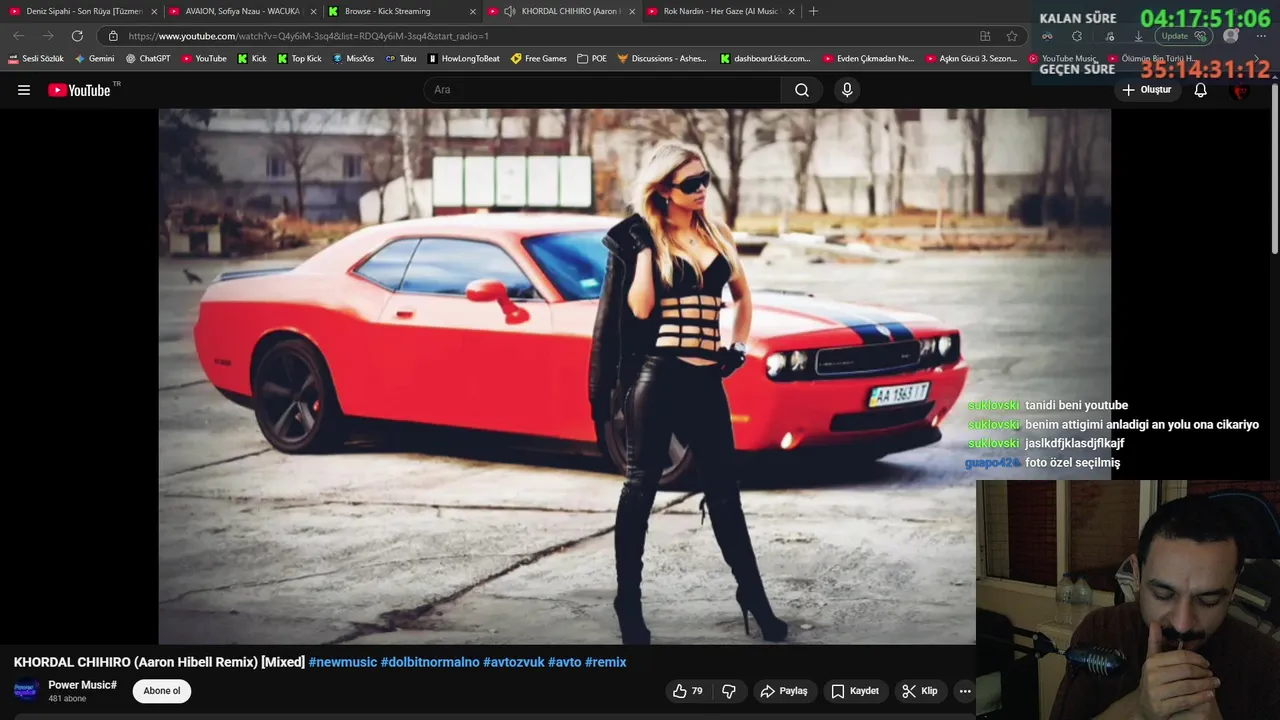This screenshot has width=1280, height=720.
Task: Open Sesli Sözlük bookmark
Action: pyautogui.click(x=36, y=59)
